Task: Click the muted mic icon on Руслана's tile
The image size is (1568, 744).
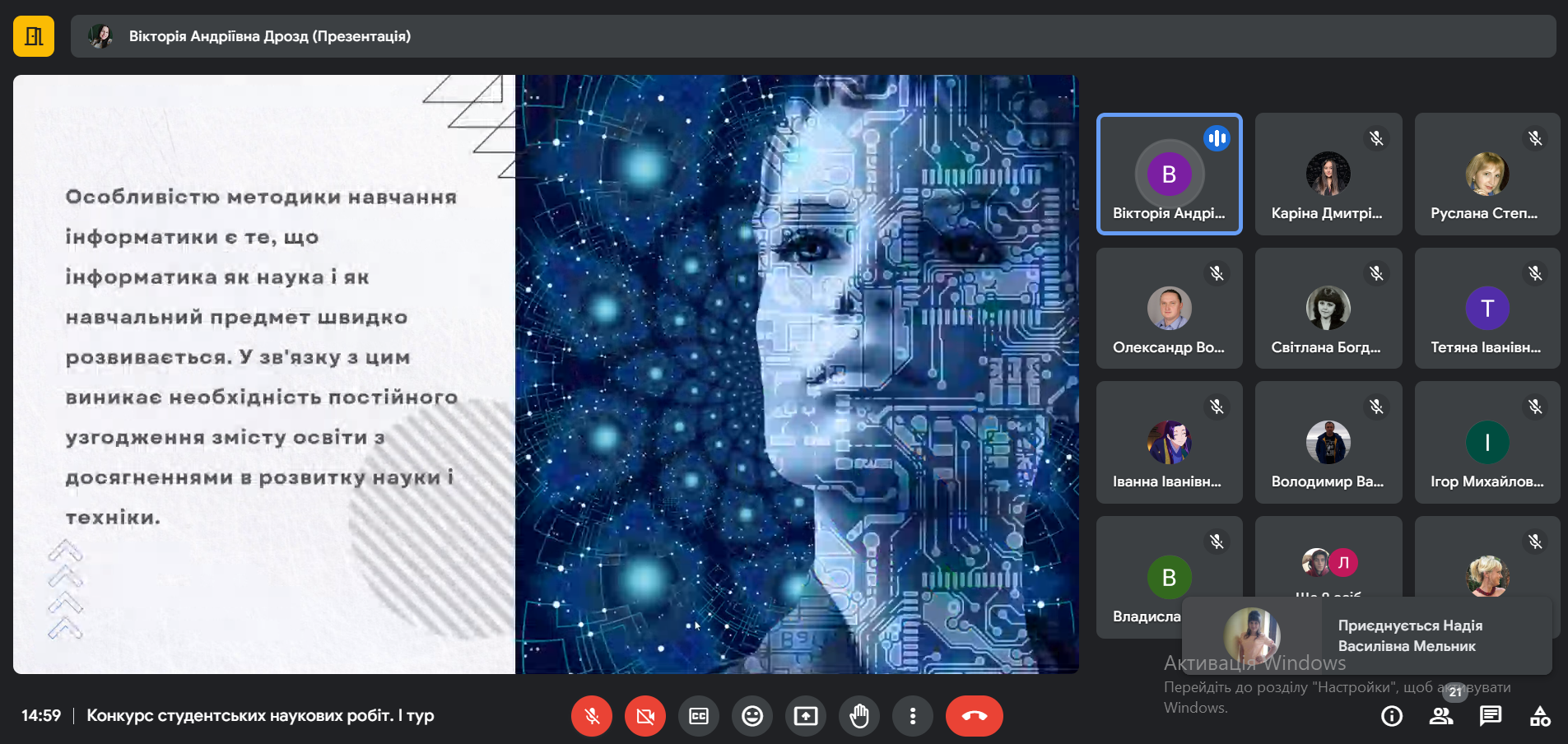Action: (x=1535, y=138)
